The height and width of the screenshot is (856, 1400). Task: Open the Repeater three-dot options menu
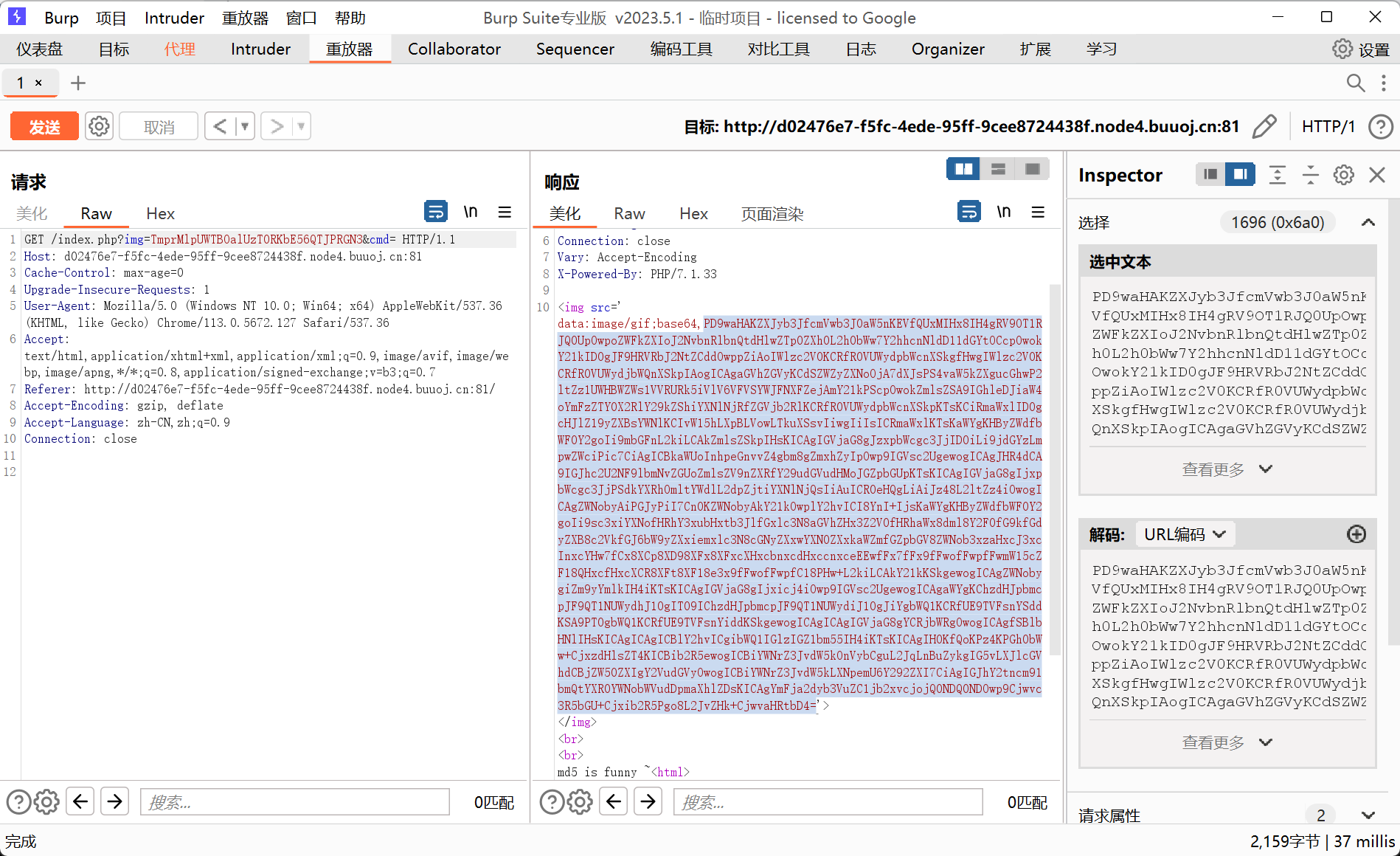1384,83
